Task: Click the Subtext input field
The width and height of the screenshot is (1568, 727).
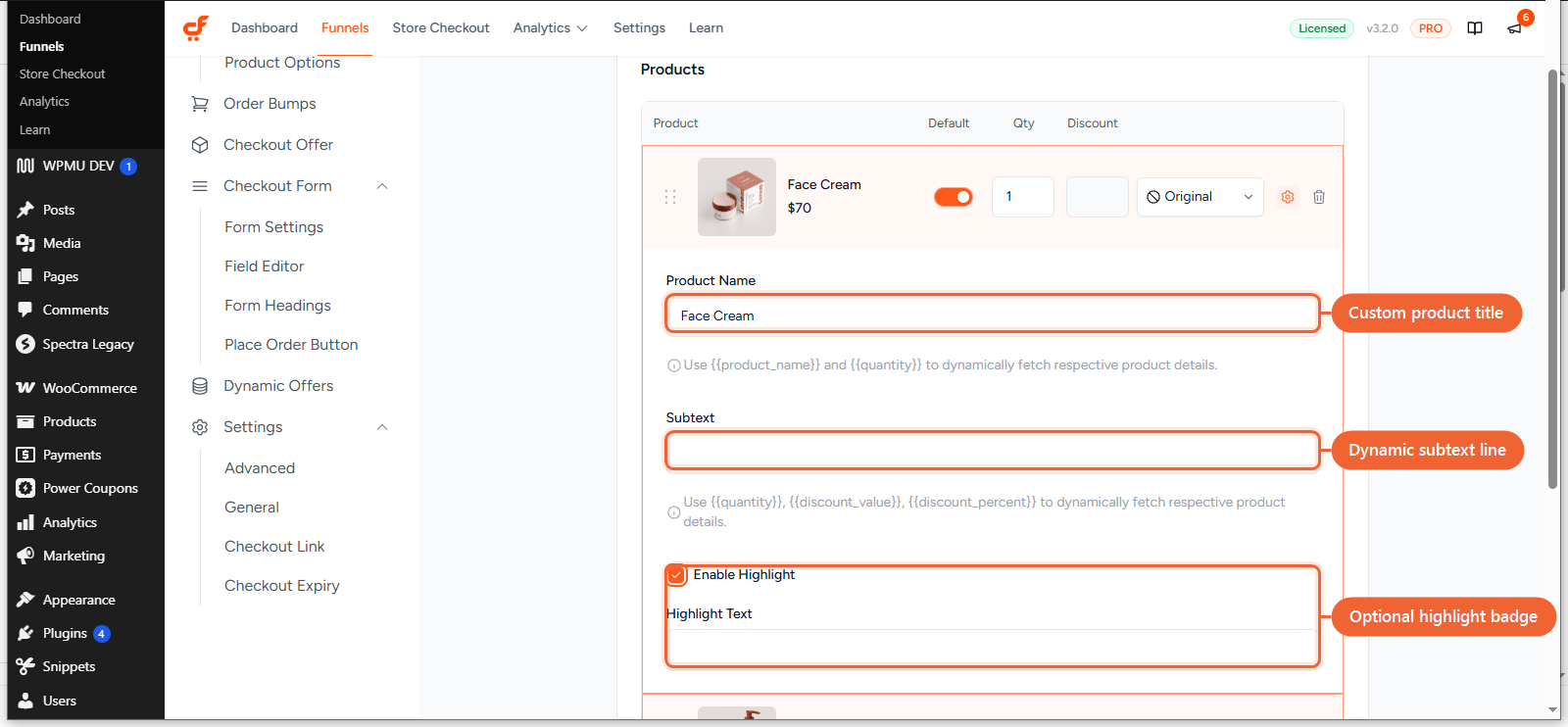Action: [x=993, y=451]
